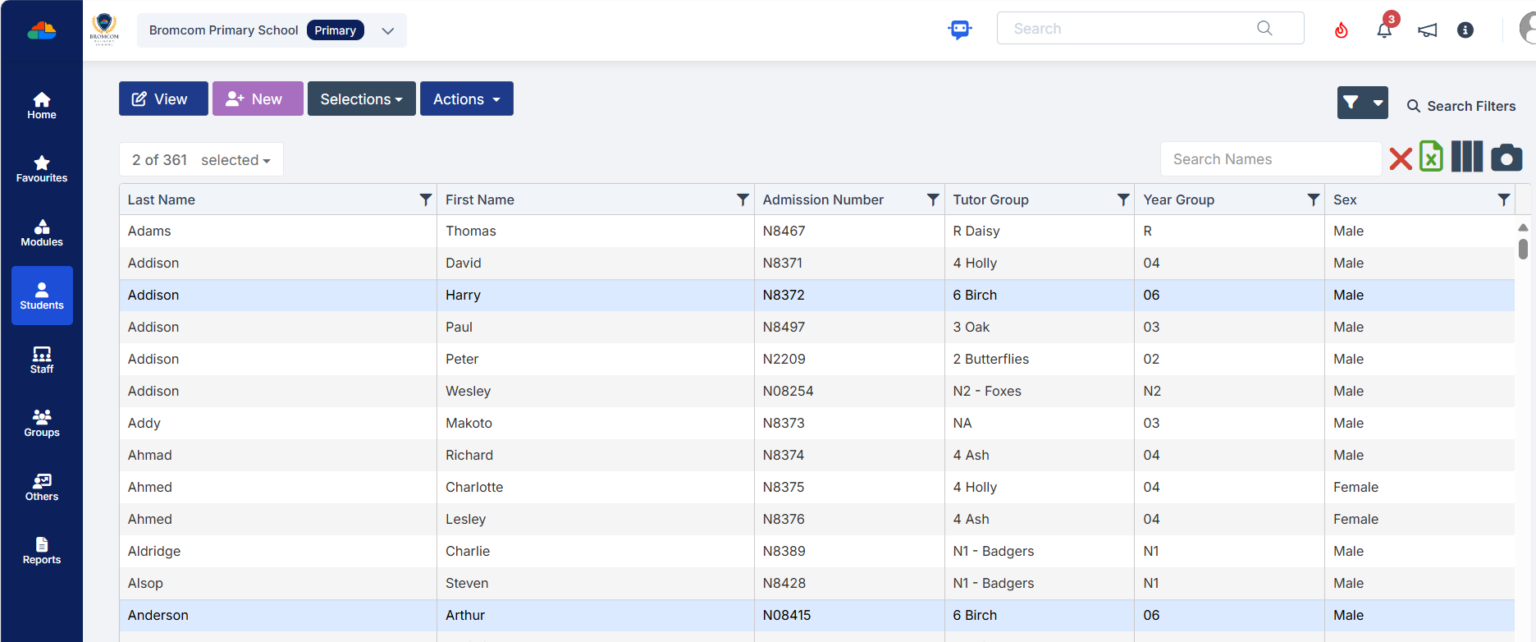Click the Last Name column filter icon
The width and height of the screenshot is (1536, 642).
pos(425,200)
